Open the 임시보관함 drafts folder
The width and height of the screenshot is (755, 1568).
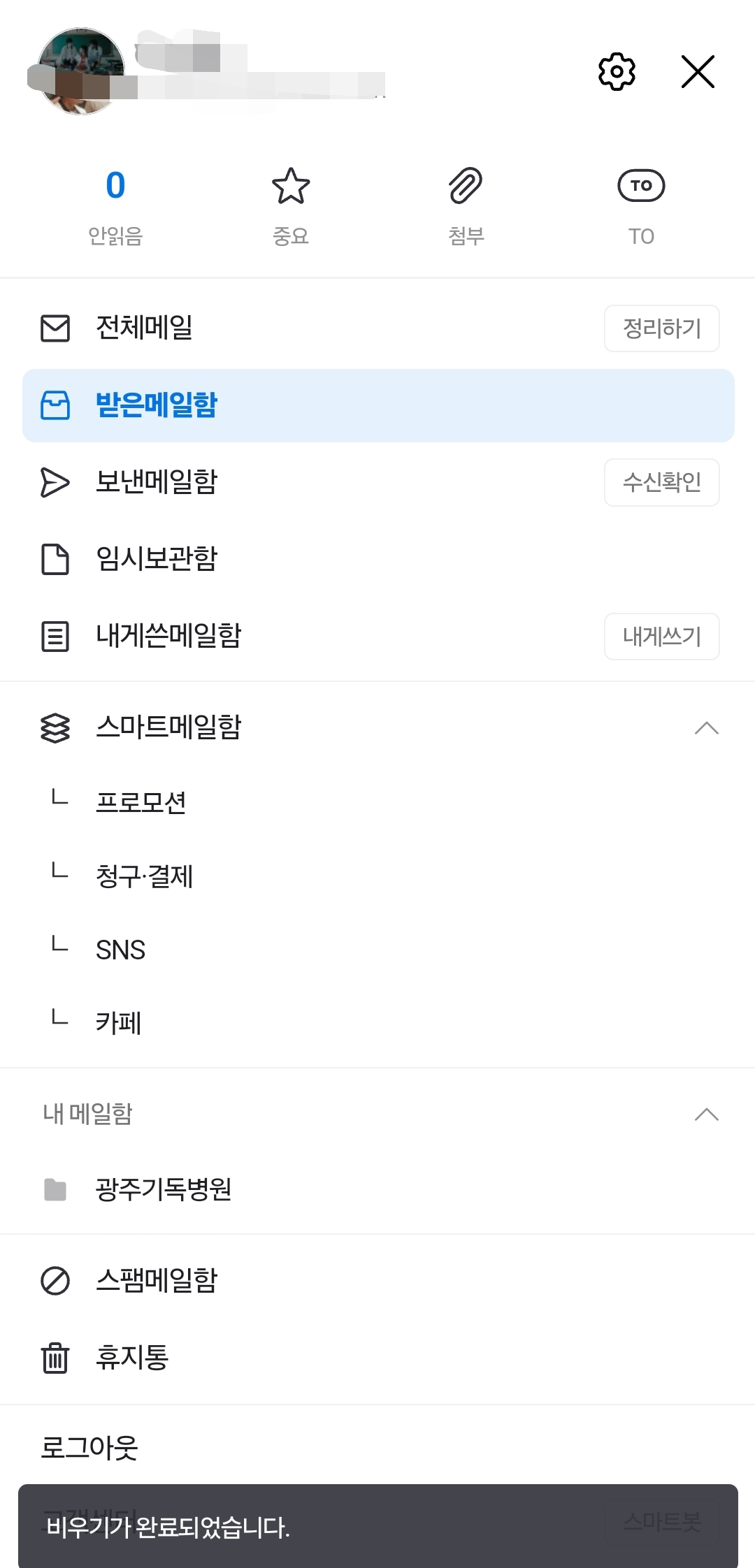coord(157,559)
